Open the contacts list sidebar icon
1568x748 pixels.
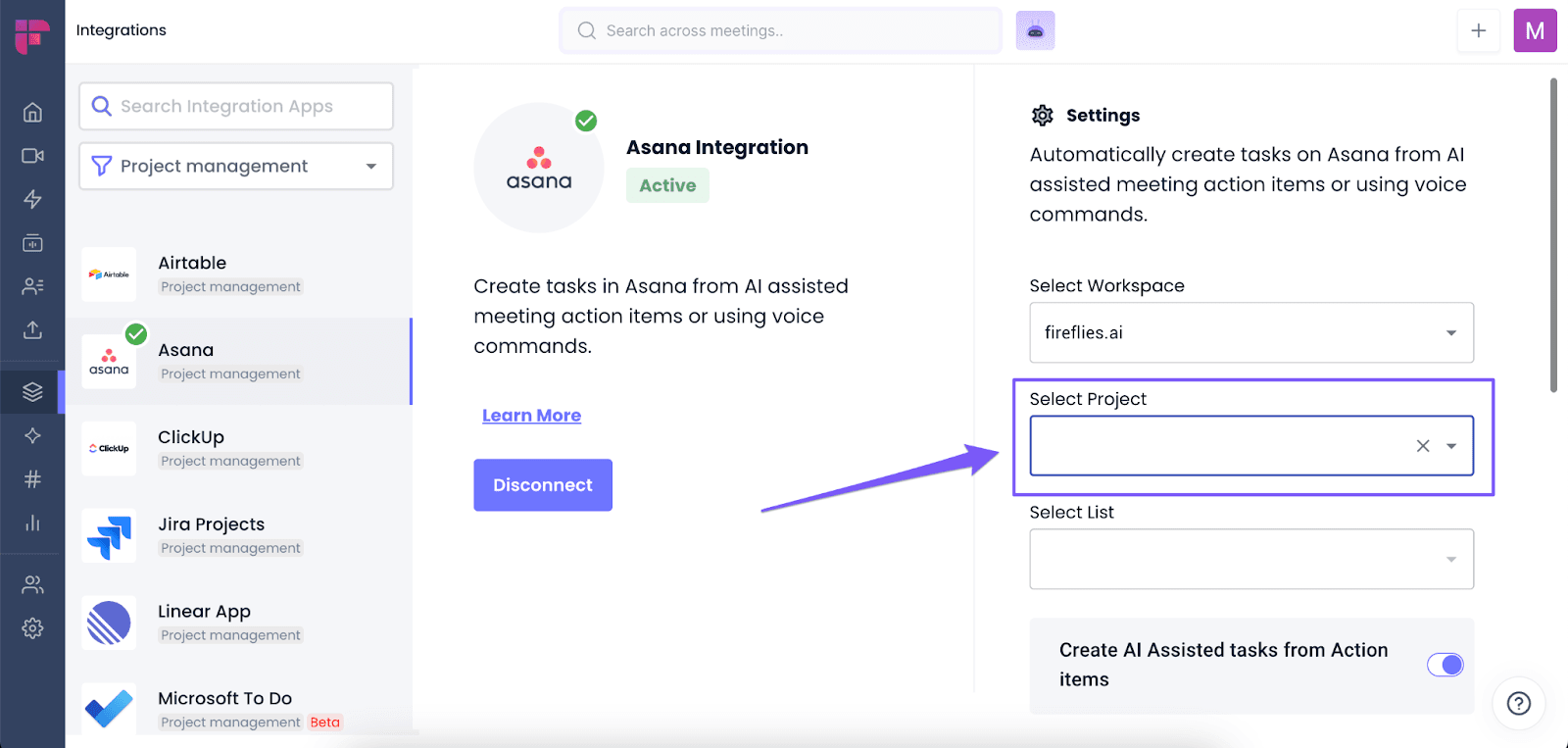32,286
